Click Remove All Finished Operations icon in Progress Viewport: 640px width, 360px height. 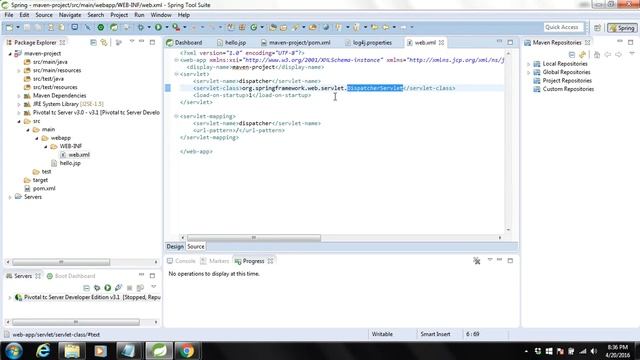(x=477, y=260)
